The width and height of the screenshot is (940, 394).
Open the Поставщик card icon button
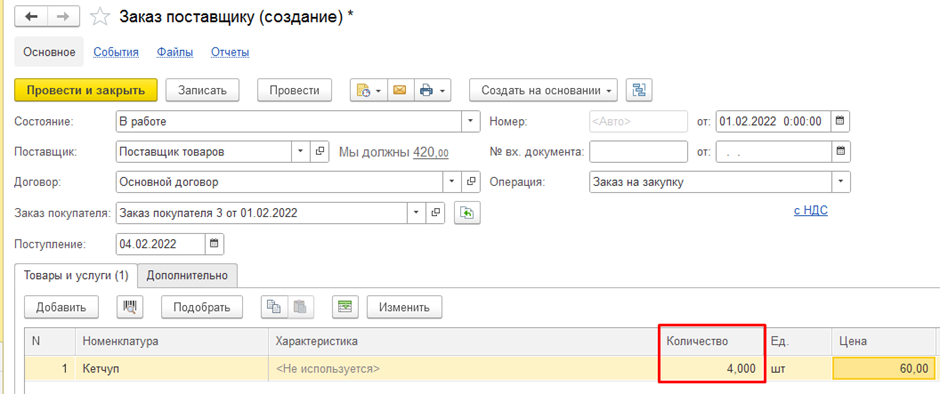click(320, 152)
